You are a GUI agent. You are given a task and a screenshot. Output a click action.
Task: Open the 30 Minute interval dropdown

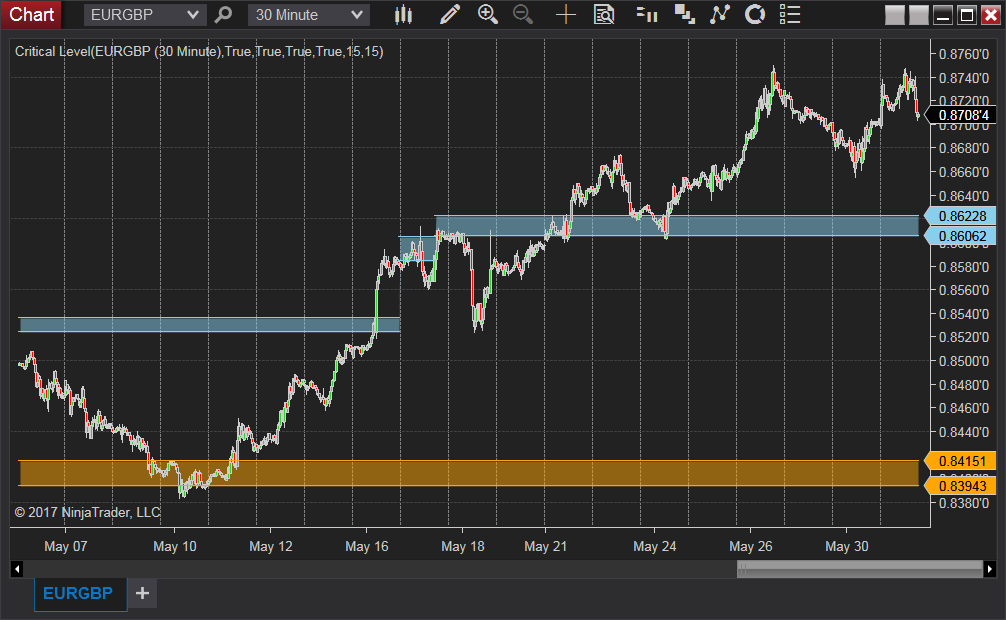click(307, 15)
